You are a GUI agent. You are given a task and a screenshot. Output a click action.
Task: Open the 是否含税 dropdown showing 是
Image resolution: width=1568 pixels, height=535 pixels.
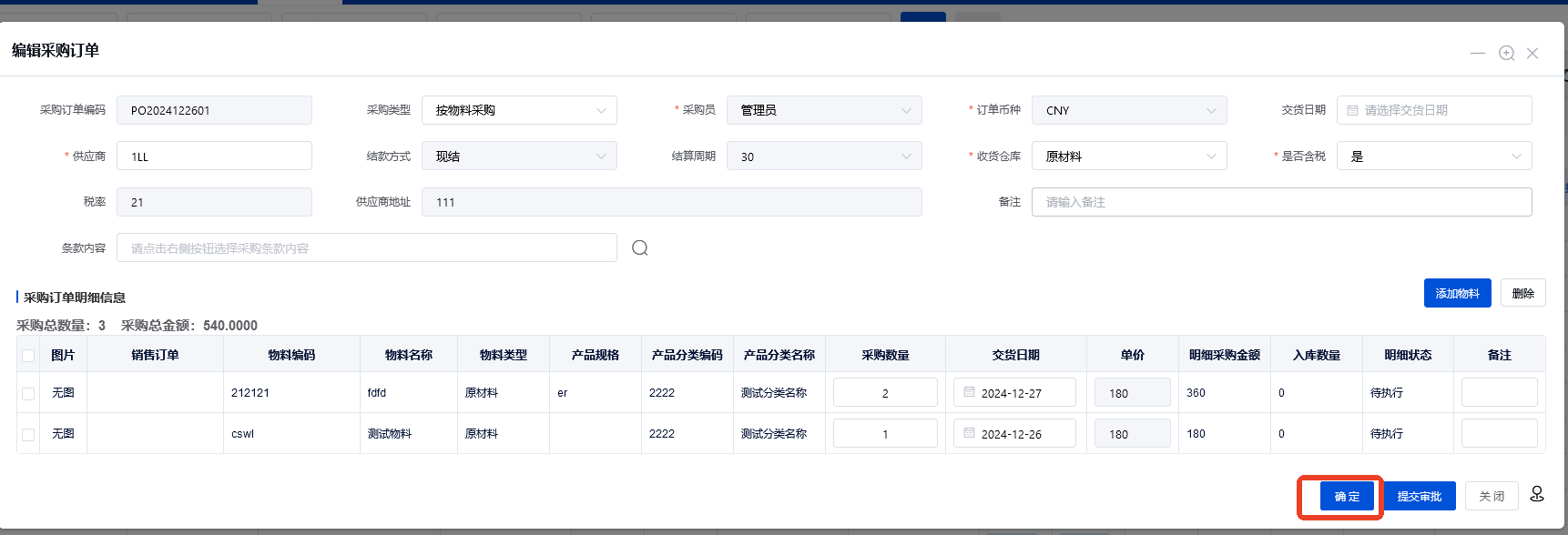coord(1434,156)
